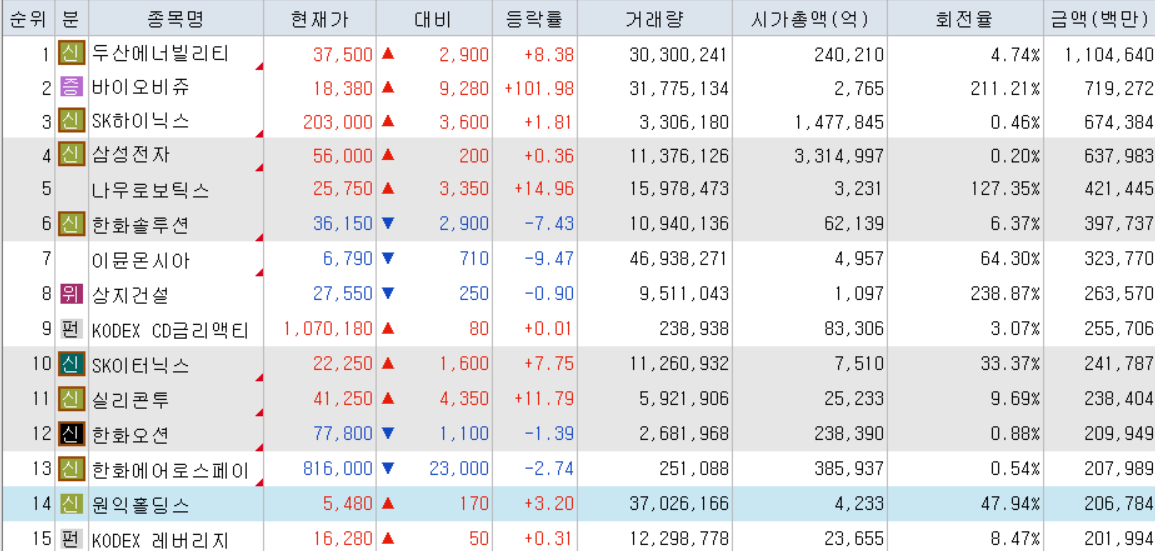1155x551 pixels.
Task: Click turnover rate 238.87%
Action: tap(1003, 294)
